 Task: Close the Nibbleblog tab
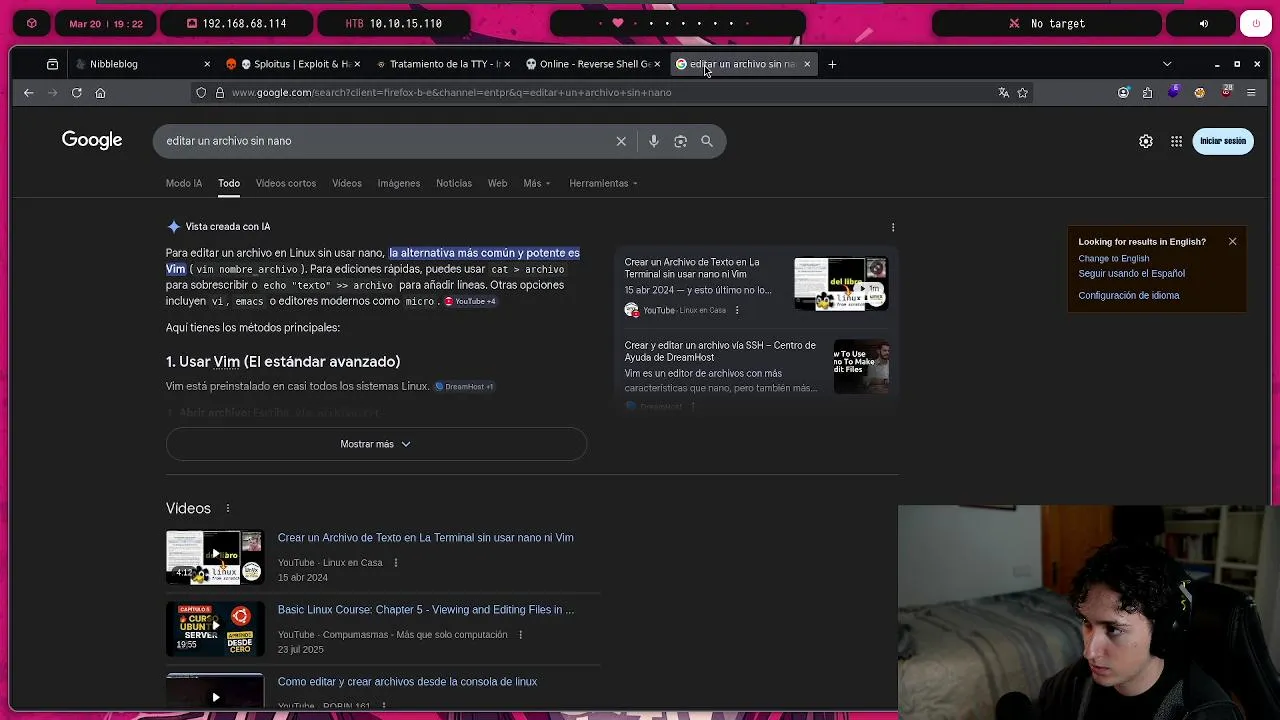point(207,64)
